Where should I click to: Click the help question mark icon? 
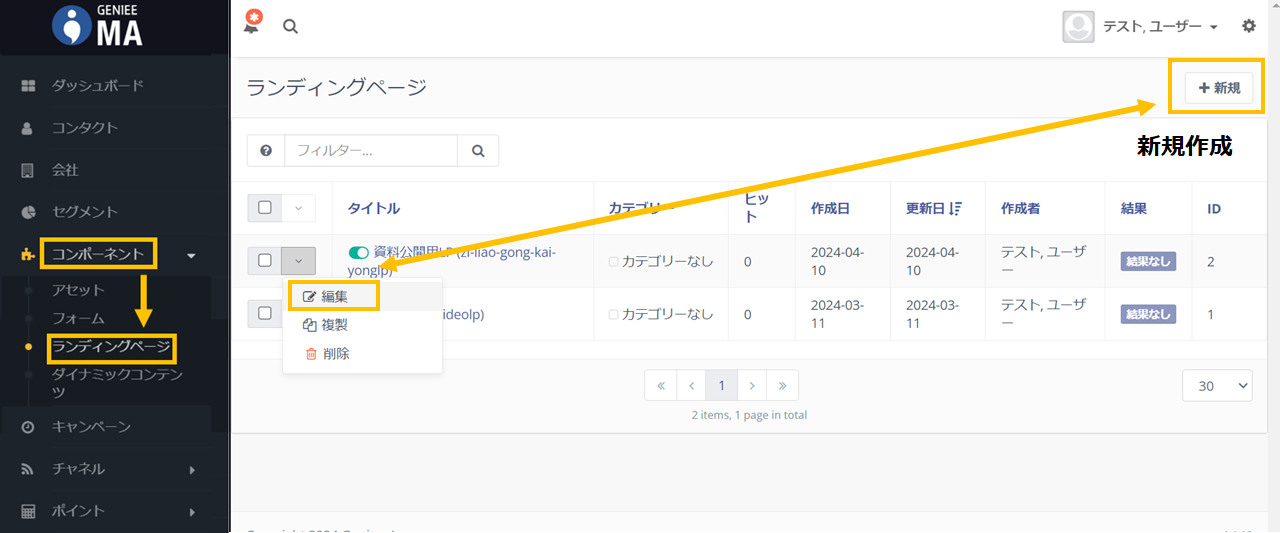coord(266,151)
